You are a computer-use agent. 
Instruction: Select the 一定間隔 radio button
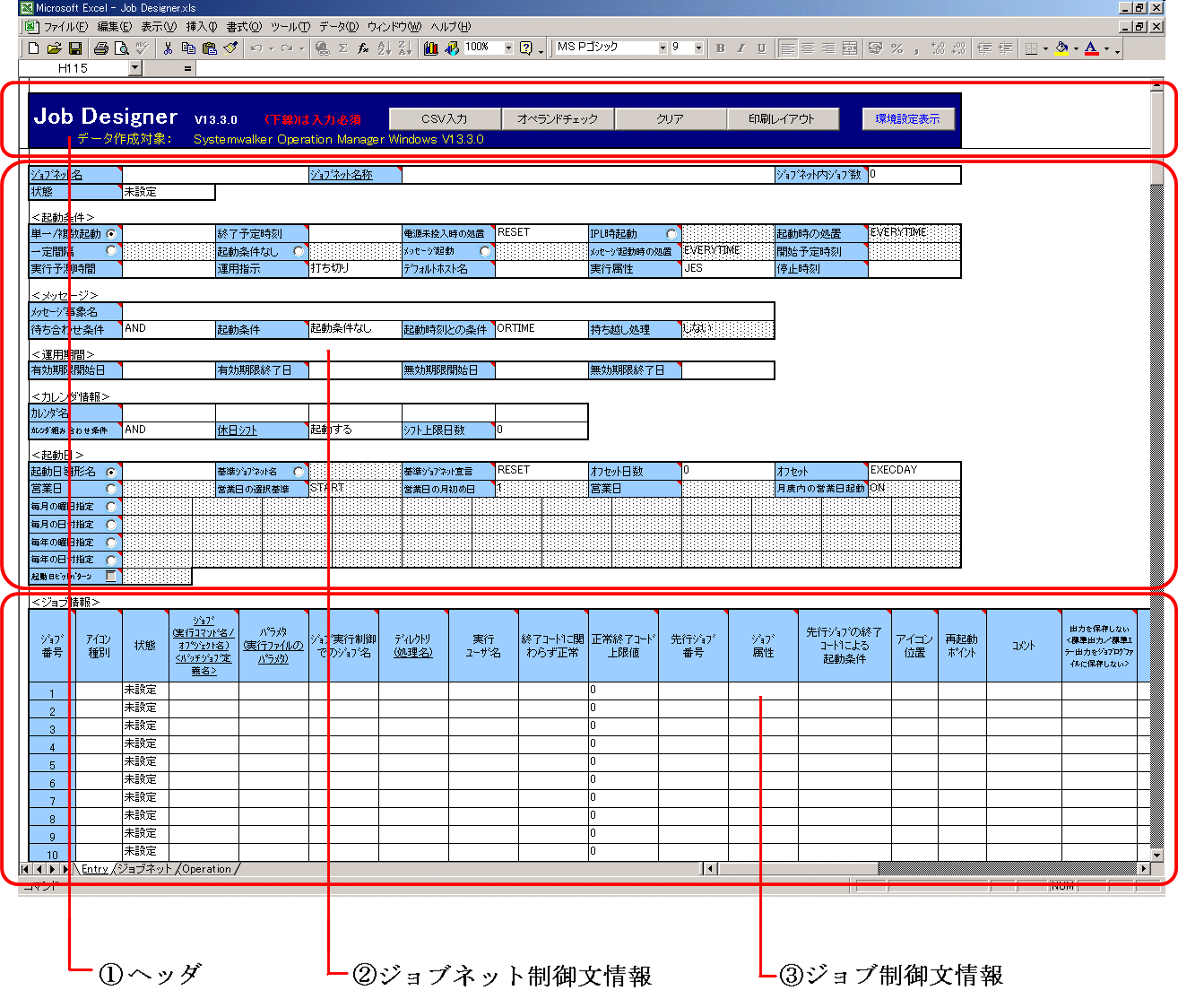click(x=111, y=251)
